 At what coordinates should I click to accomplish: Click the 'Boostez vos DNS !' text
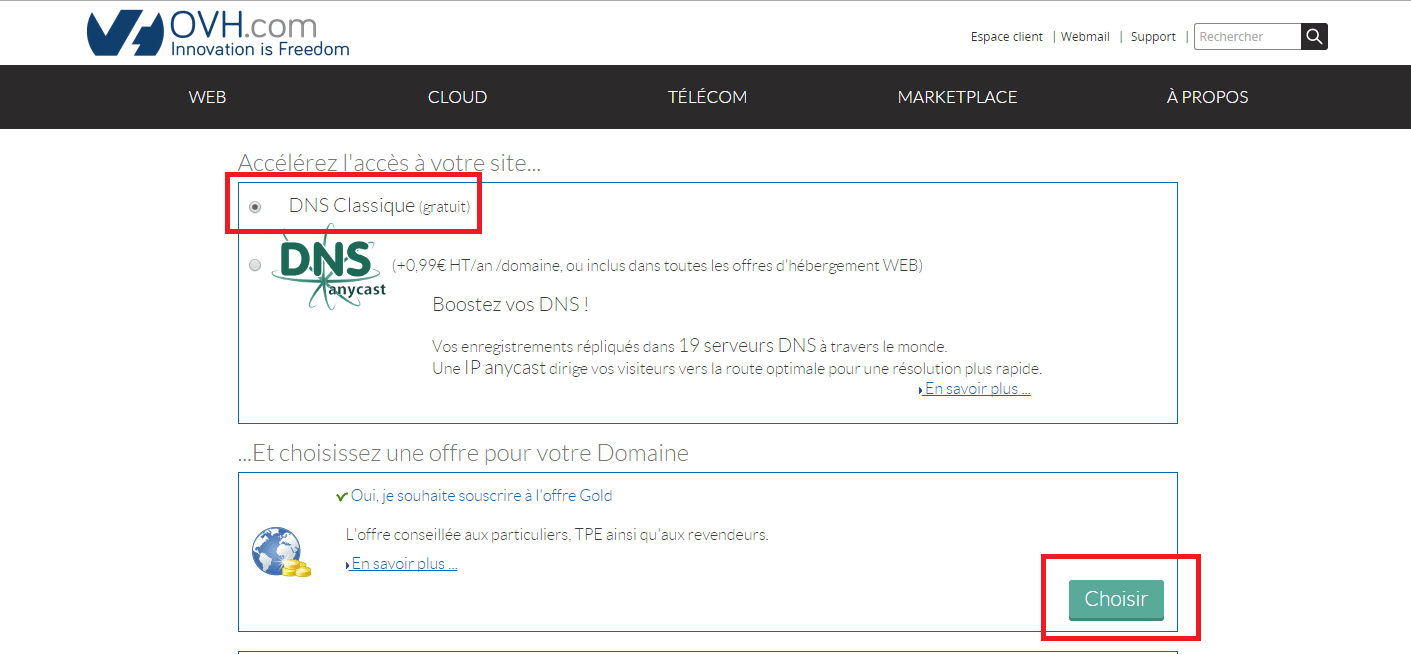(x=510, y=304)
